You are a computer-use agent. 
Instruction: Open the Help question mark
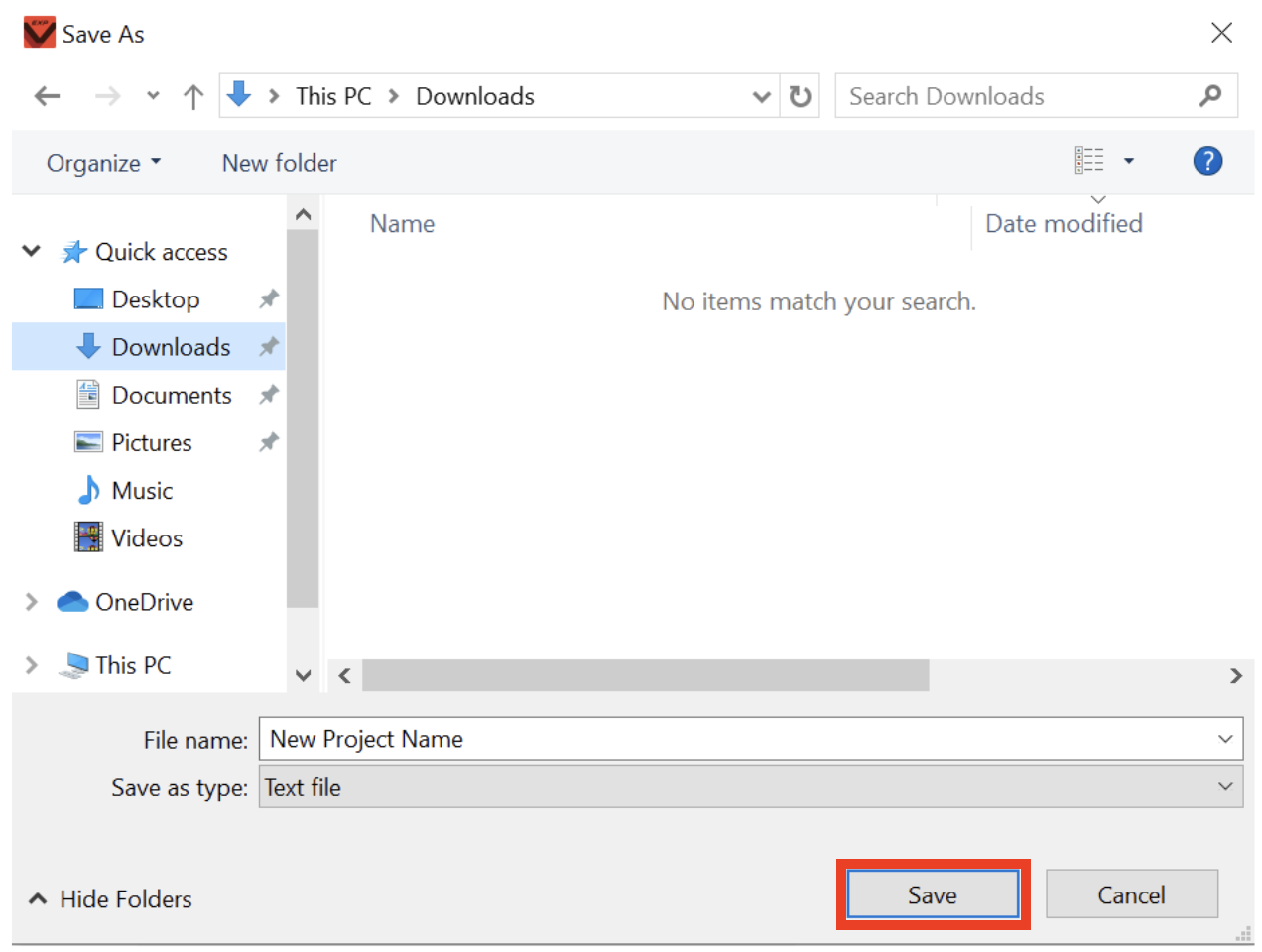point(1207,160)
